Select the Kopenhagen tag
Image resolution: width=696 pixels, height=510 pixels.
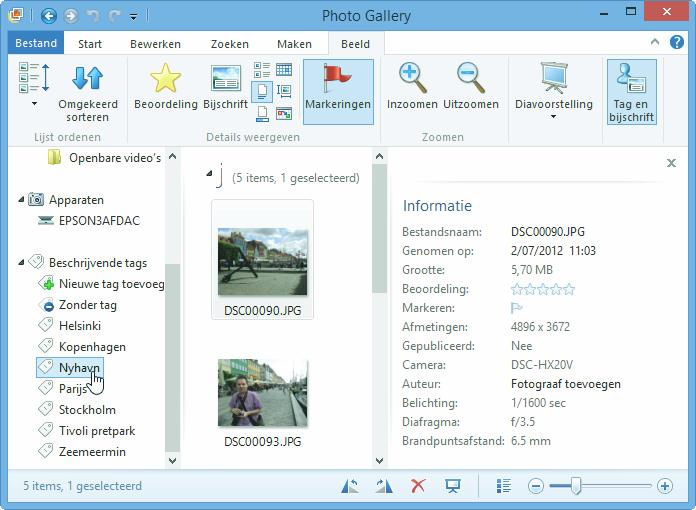click(x=92, y=347)
